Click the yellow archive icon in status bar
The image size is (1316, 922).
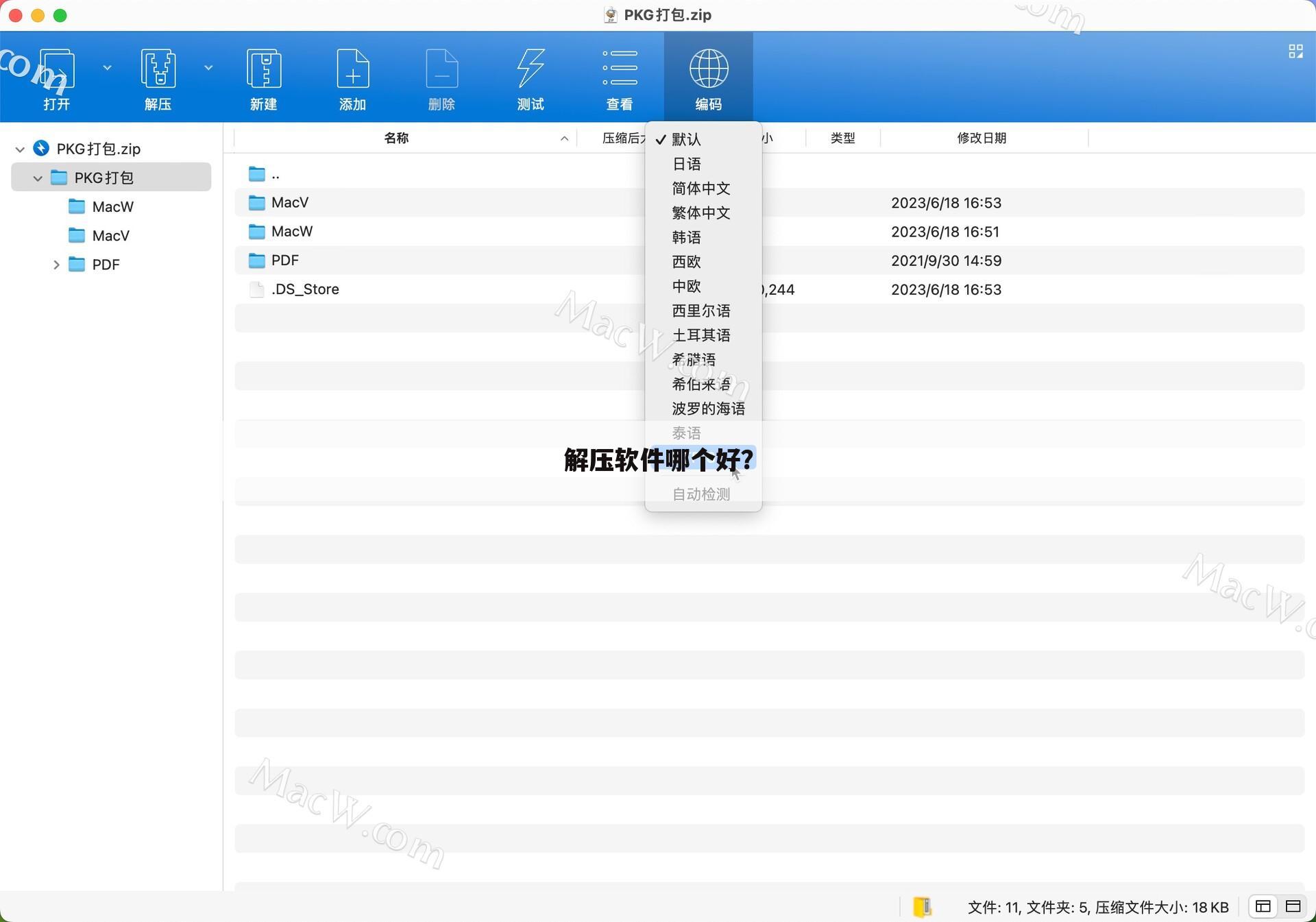pos(923,907)
